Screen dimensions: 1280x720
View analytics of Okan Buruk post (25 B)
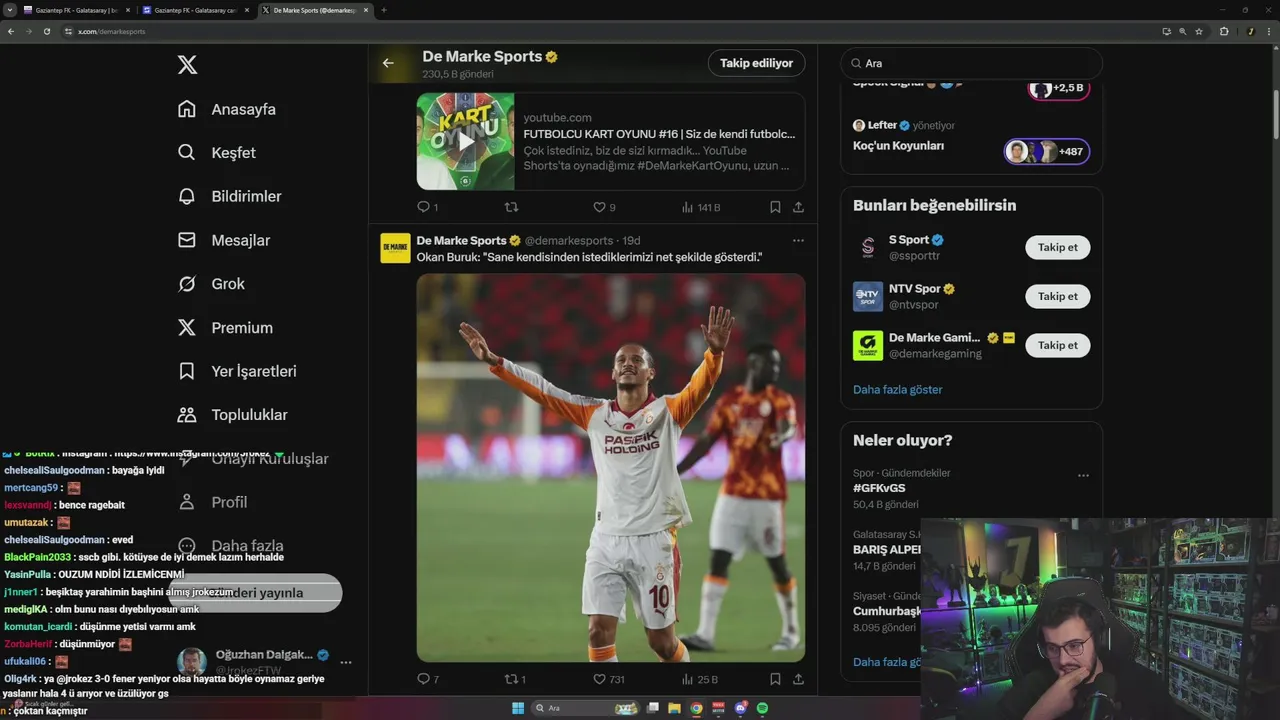click(699, 679)
